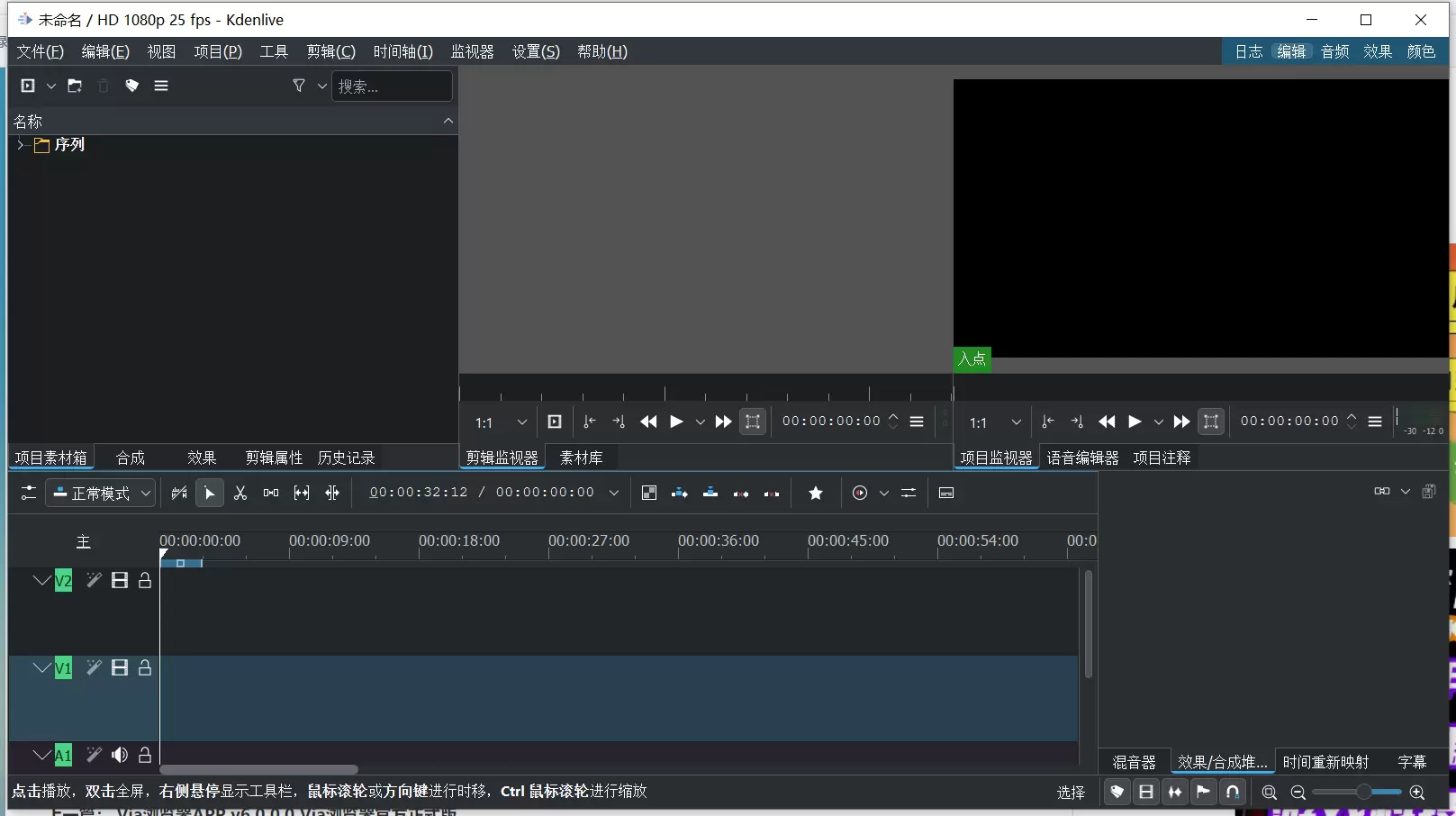Select the razor cut tool
The height and width of the screenshot is (816, 1456).
click(240, 493)
